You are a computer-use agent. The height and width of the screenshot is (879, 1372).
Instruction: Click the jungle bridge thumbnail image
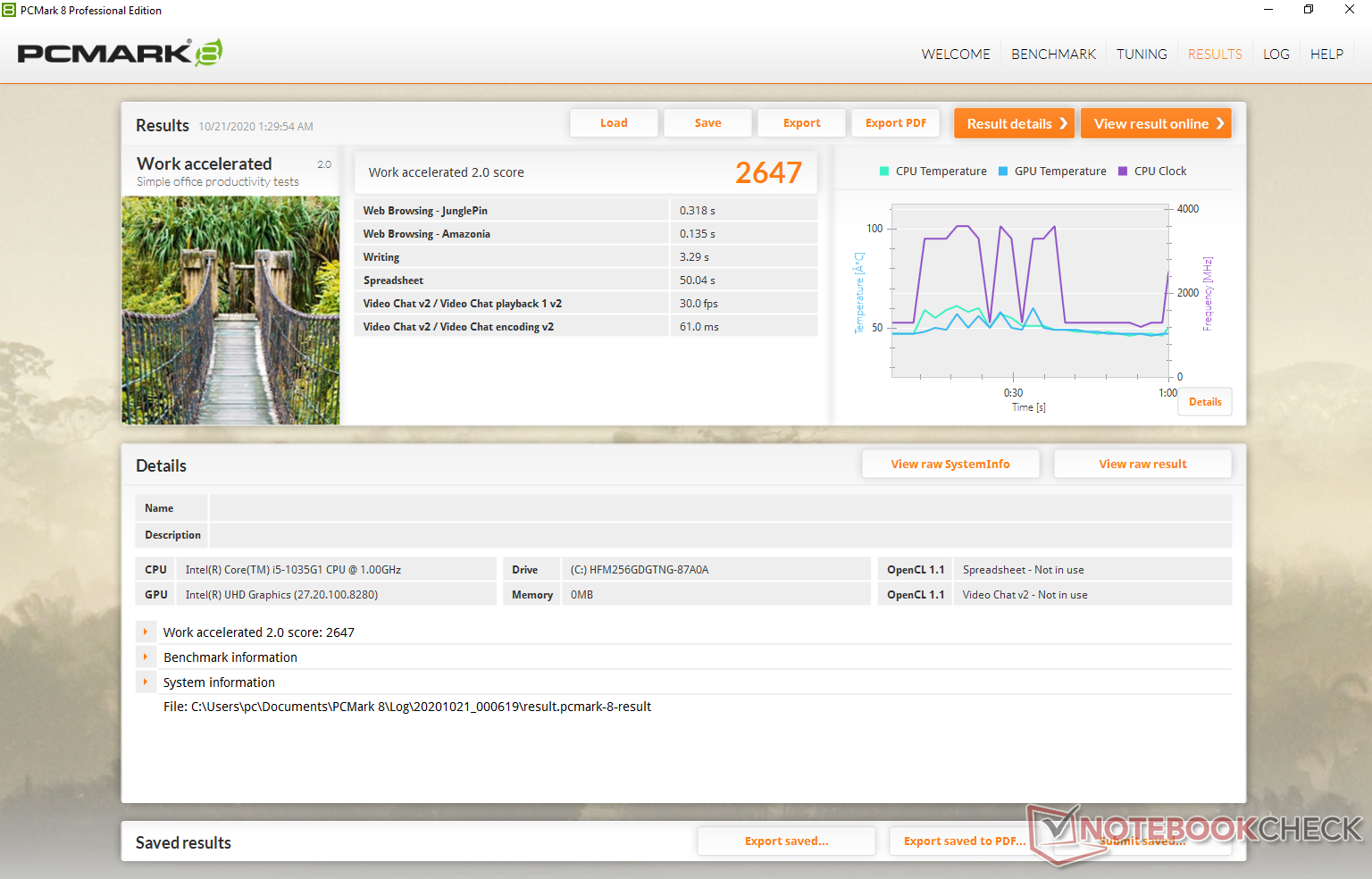click(230, 310)
